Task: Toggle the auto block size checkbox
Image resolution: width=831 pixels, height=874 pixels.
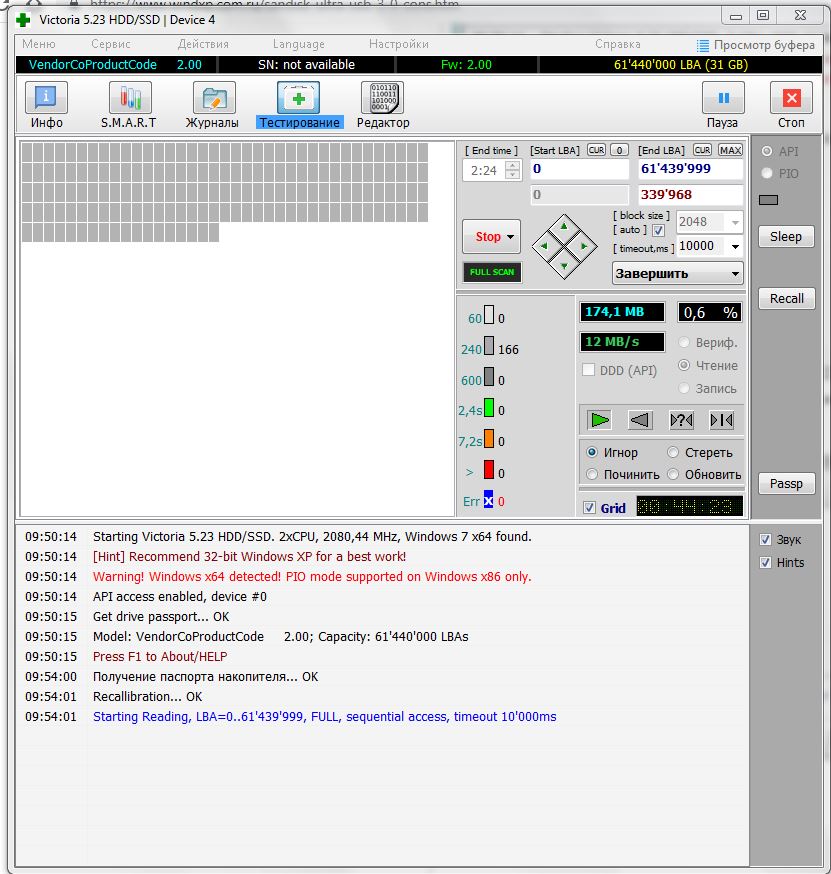Action: coord(658,230)
